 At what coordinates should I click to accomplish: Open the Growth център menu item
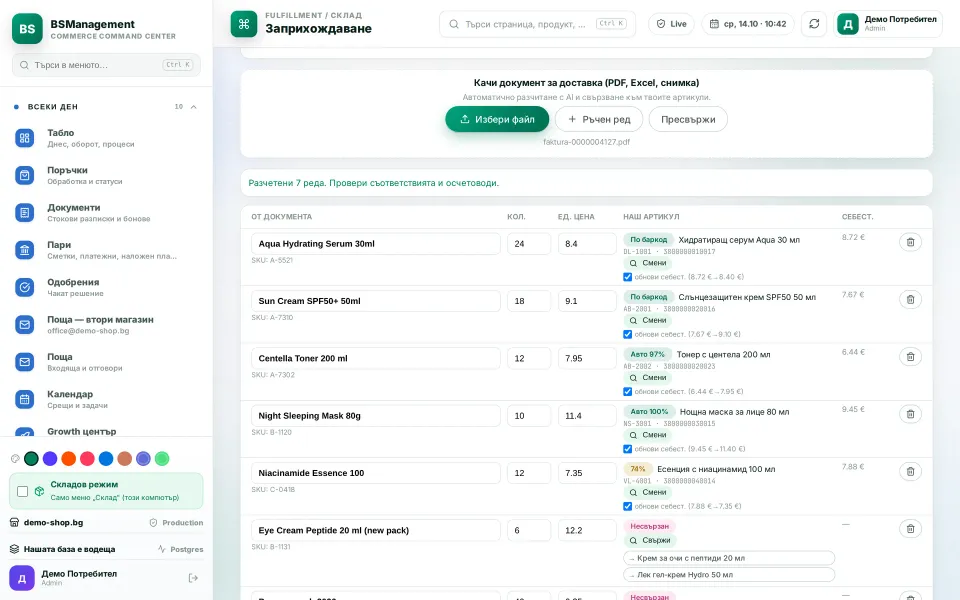click(x=106, y=431)
